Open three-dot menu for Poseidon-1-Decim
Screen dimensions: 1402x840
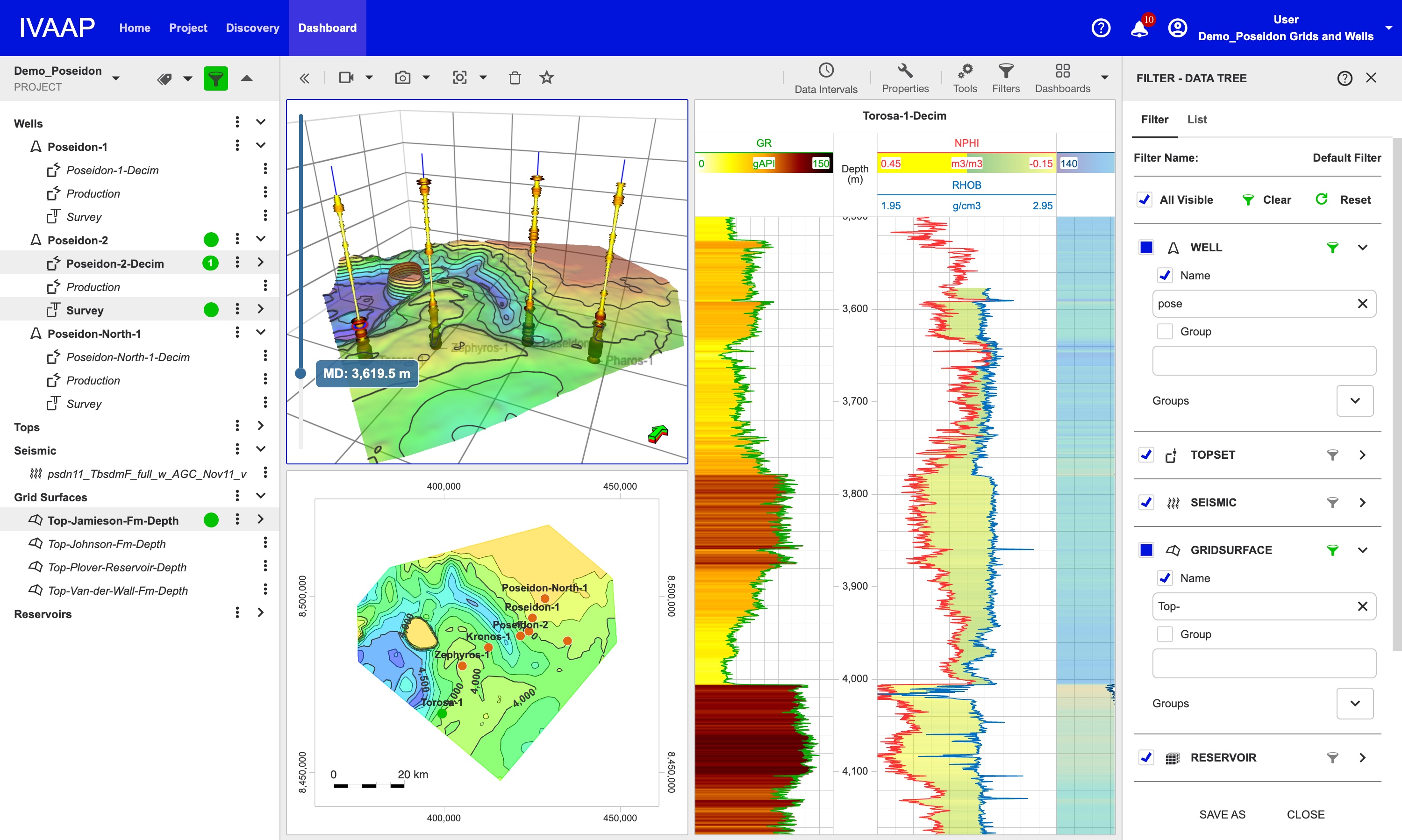click(265, 169)
